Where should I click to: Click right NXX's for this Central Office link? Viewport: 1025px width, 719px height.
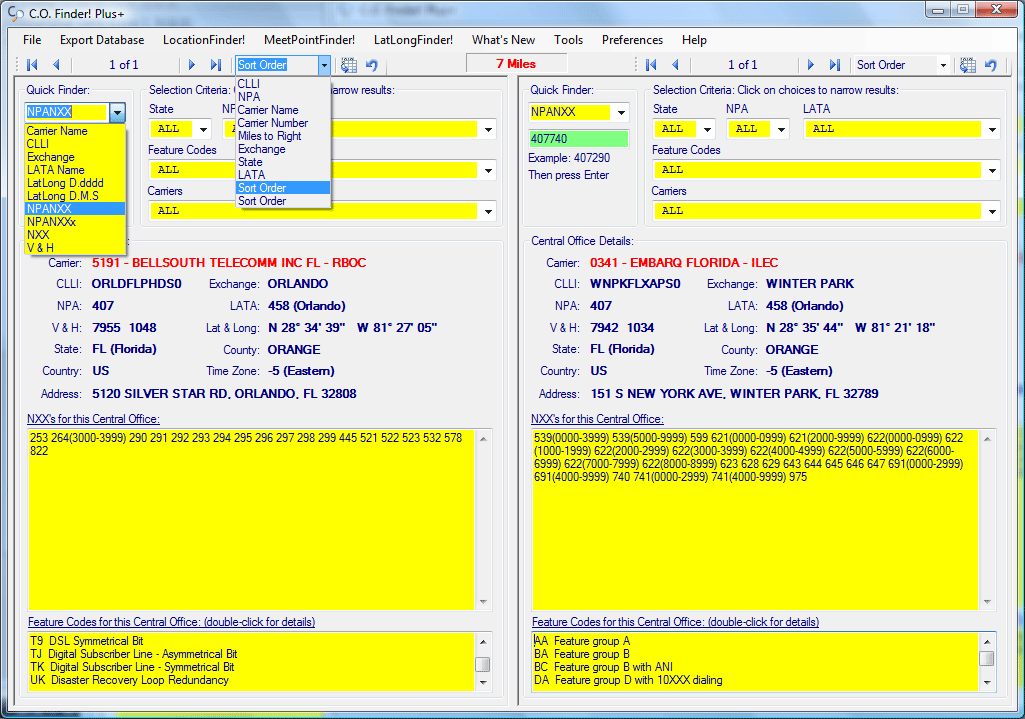[597, 419]
